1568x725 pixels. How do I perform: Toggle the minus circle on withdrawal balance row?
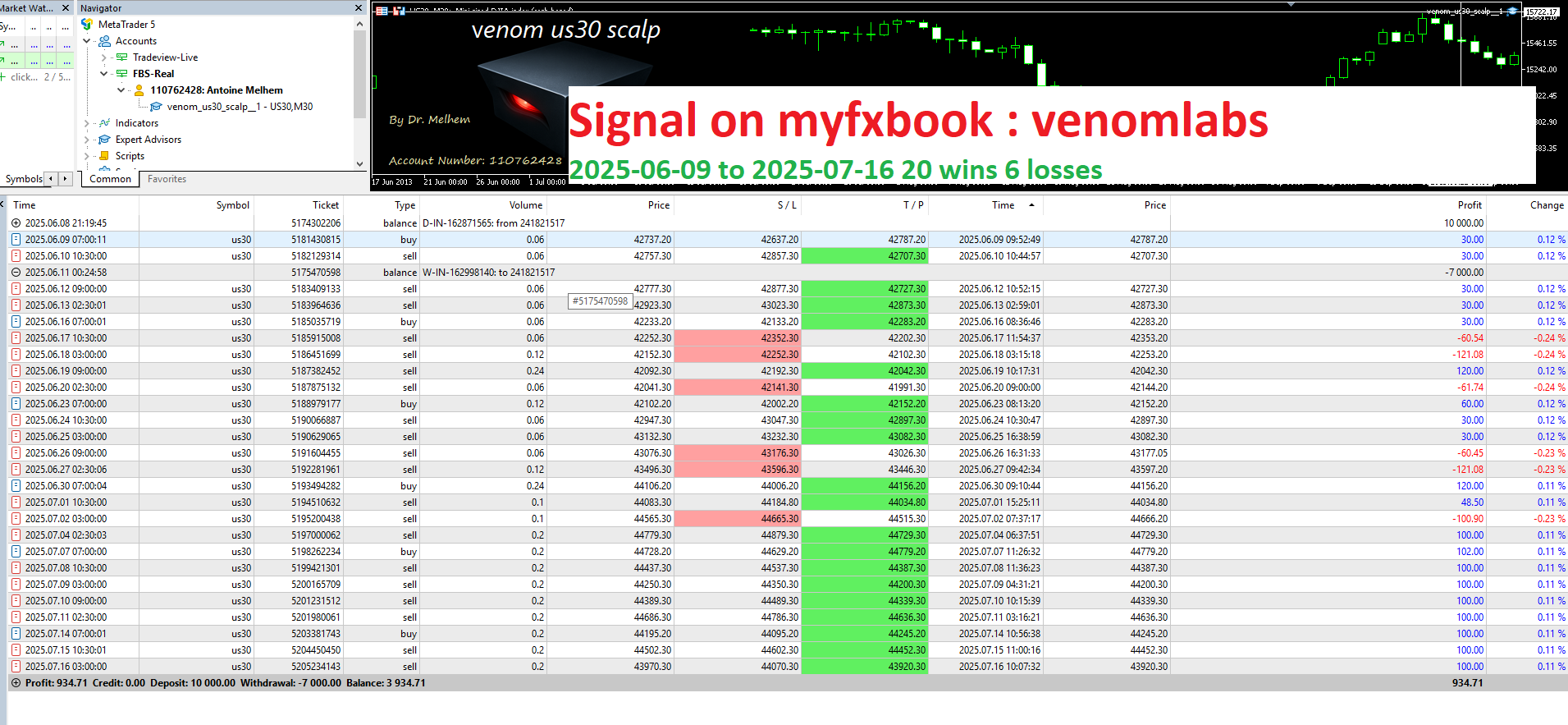pos(16,273)
